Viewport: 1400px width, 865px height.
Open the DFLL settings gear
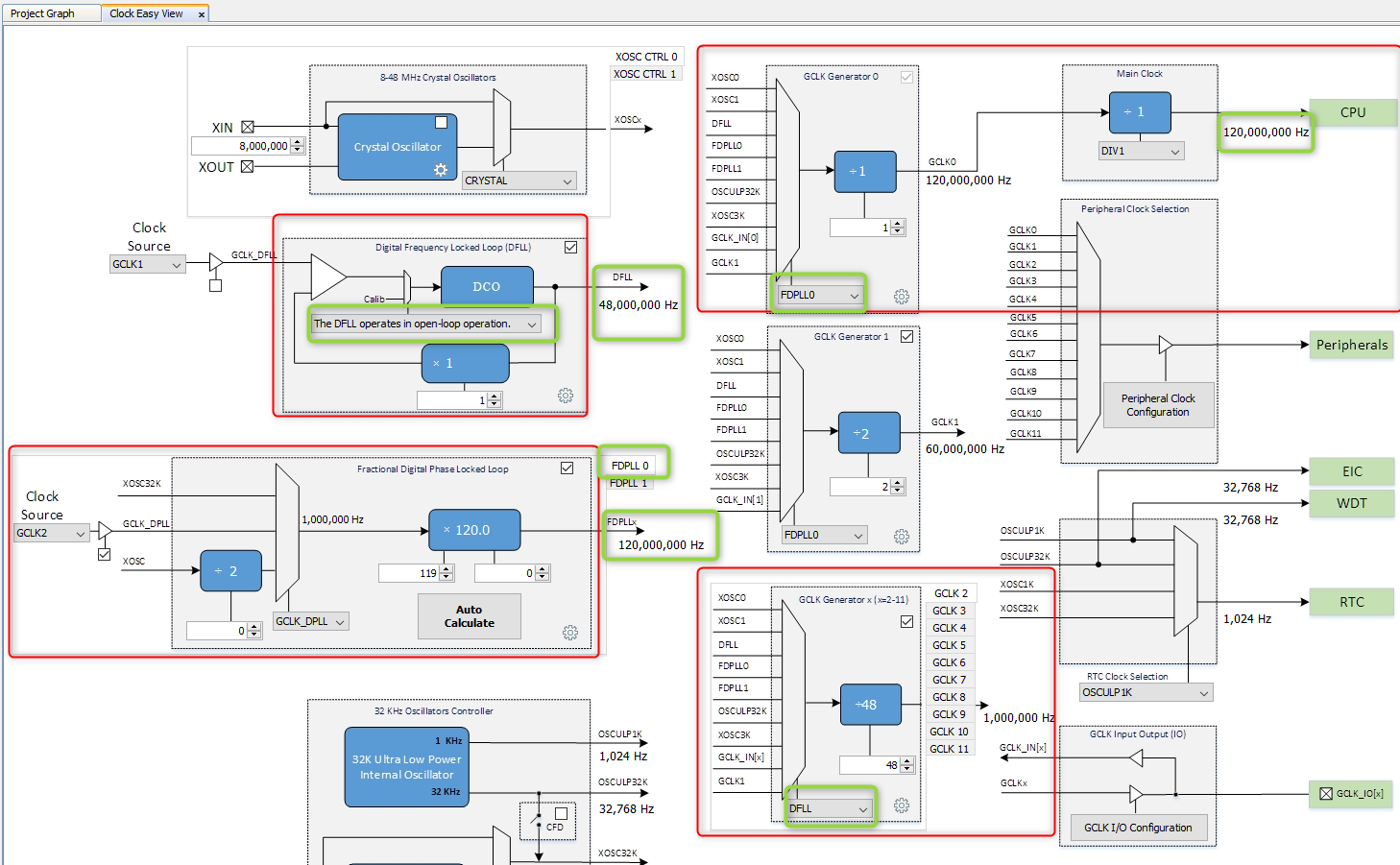(566, 395)
